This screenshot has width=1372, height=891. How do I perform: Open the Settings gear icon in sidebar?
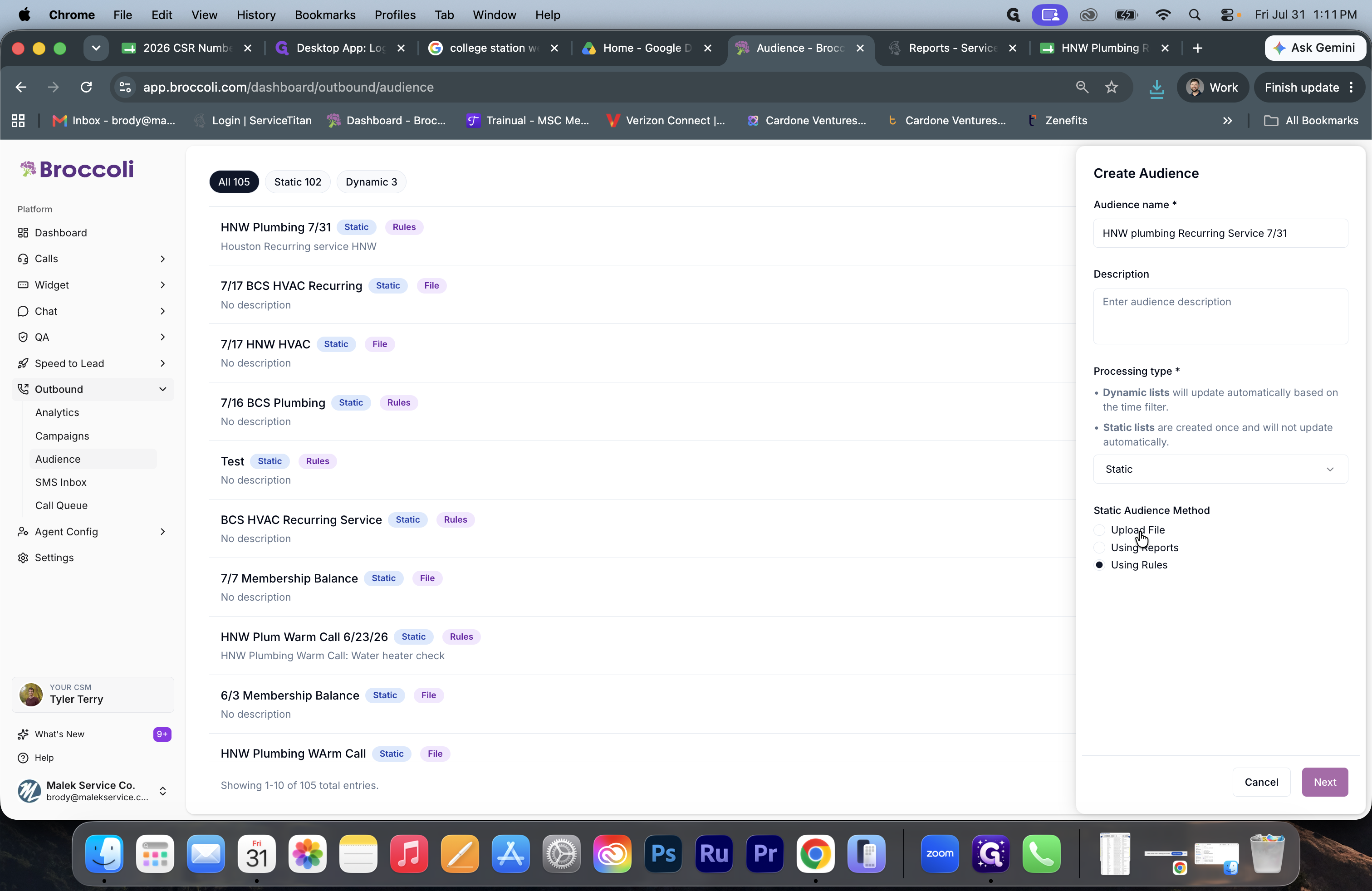click(23, 557)
